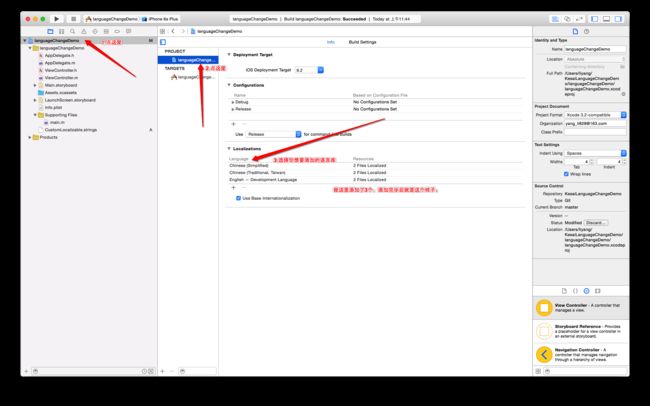Image resolution: width=650 pixels, height=406 pixels.
Task: Open the Report navigator speech-bubble icon
Action: [129, 32]
